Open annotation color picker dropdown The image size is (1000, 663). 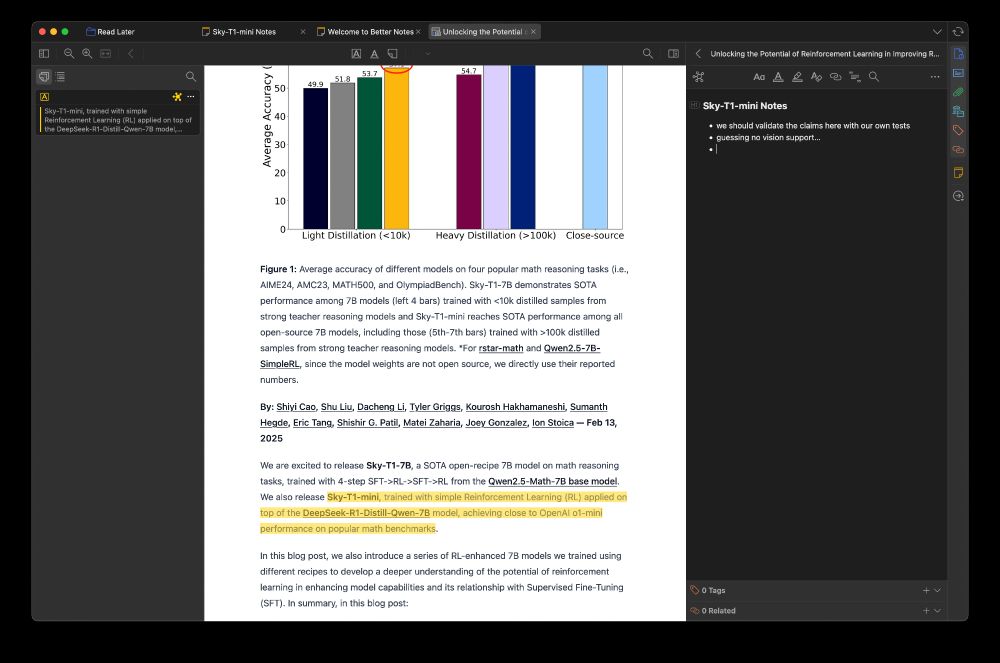(428, 54)
